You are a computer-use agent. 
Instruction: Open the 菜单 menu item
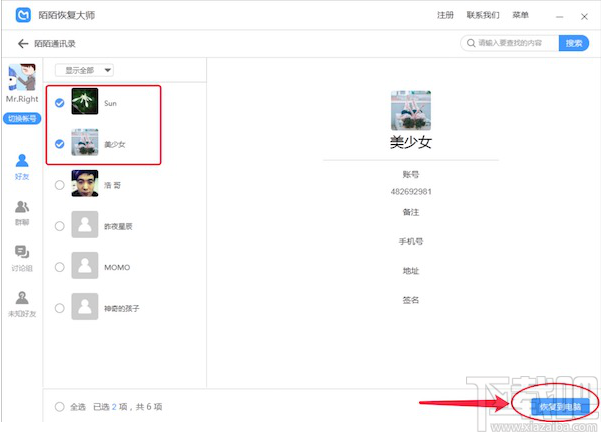click(520, 15)
